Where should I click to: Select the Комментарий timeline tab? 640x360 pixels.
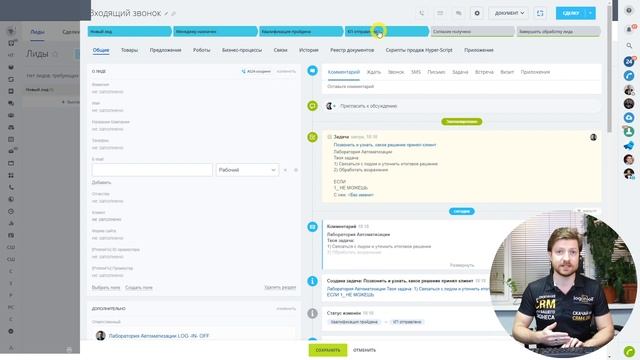pos(344,72)
